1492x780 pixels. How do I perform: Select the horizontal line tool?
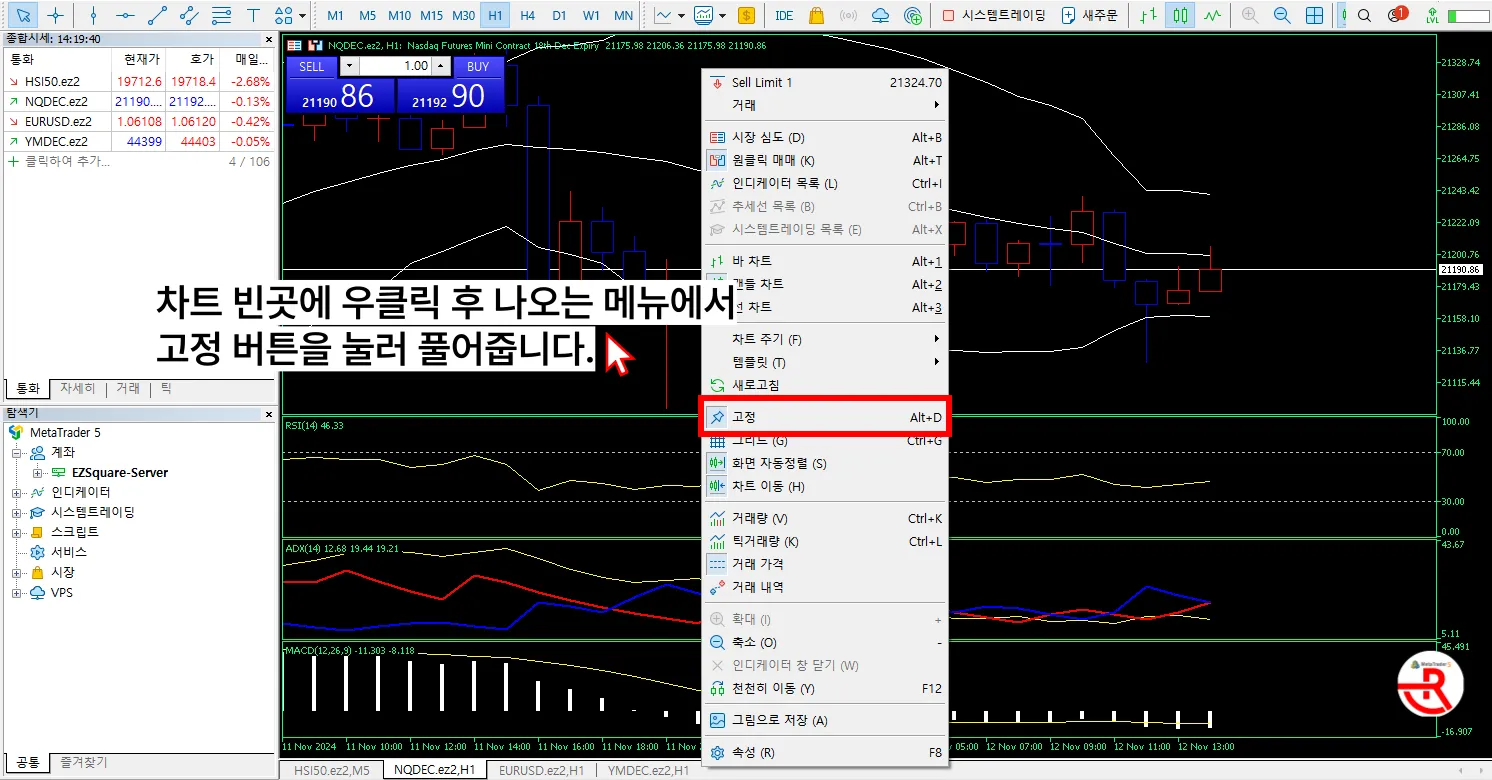(x=125, y=15)
